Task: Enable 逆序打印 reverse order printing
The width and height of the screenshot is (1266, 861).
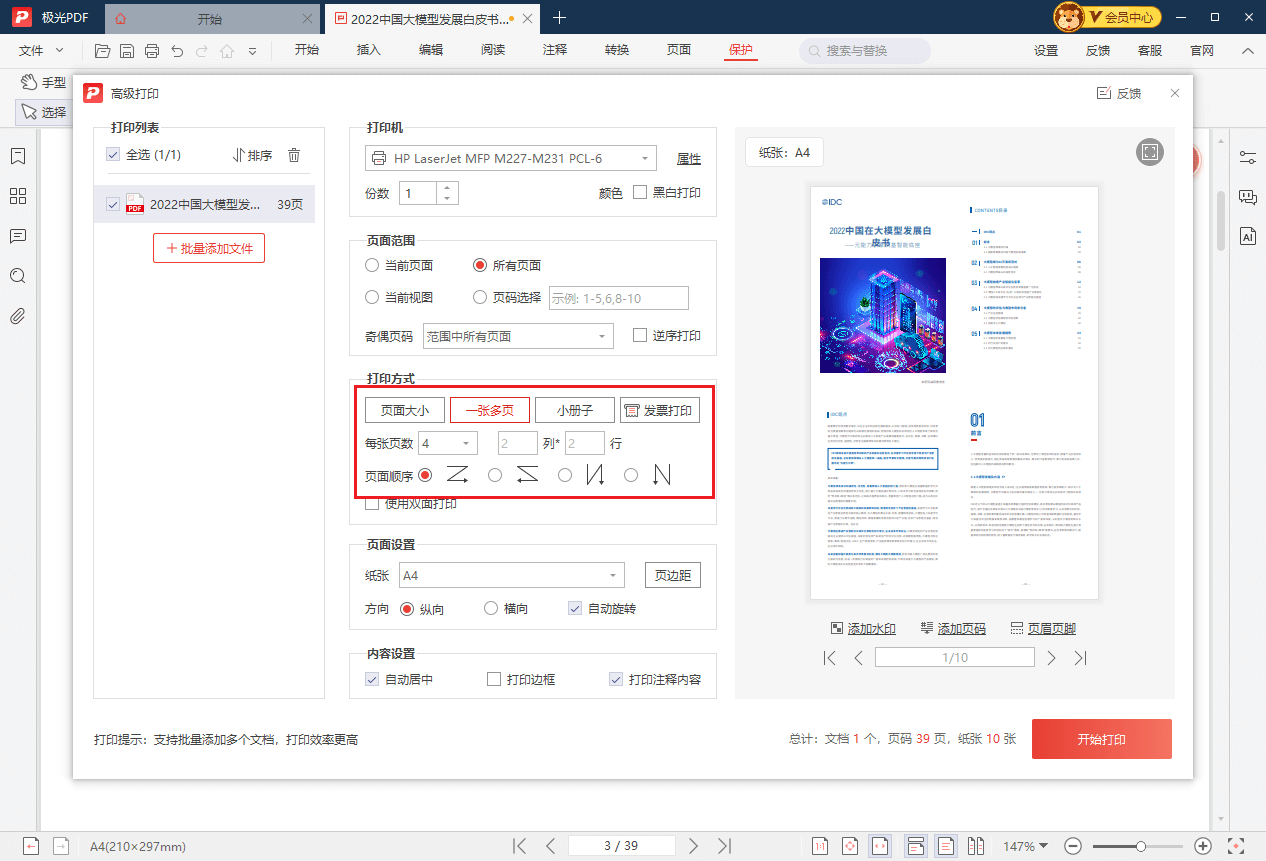Action: 638,335
